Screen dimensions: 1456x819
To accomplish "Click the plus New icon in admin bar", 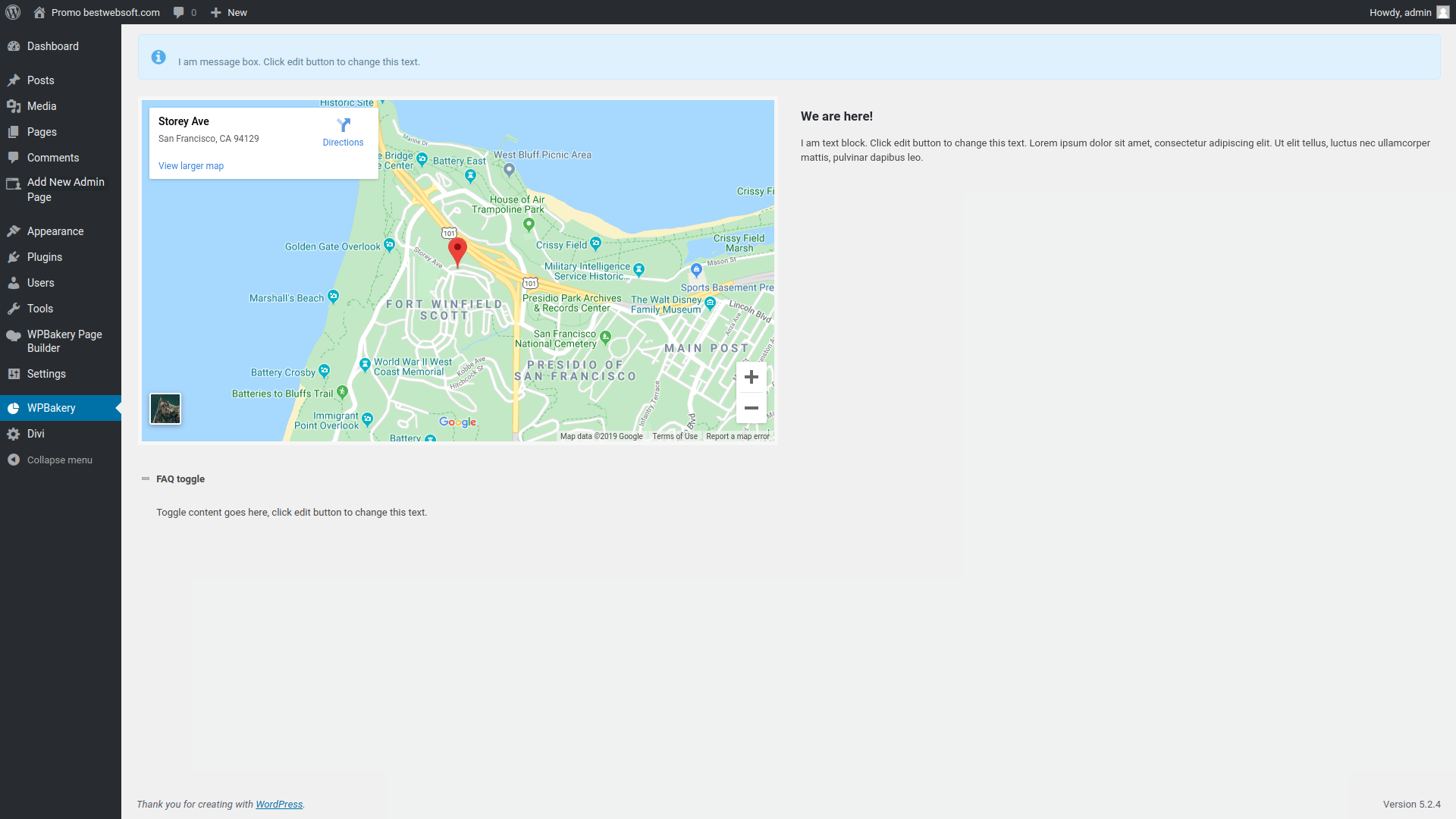I will click(216, 12).
